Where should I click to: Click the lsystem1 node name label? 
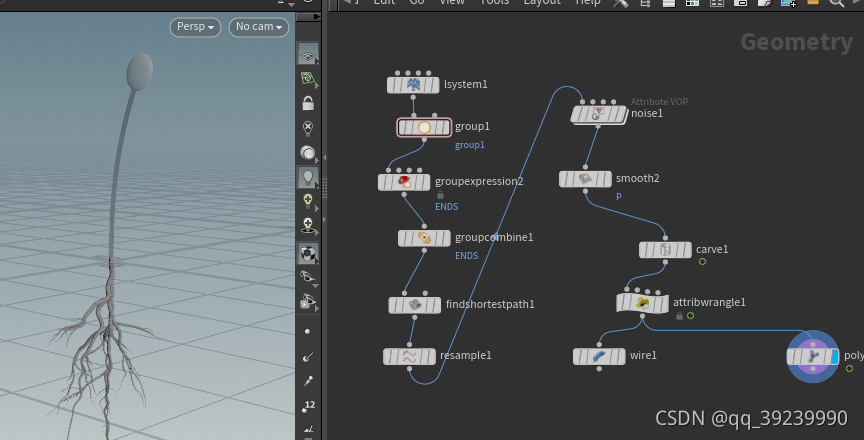(x=466, y=85)
